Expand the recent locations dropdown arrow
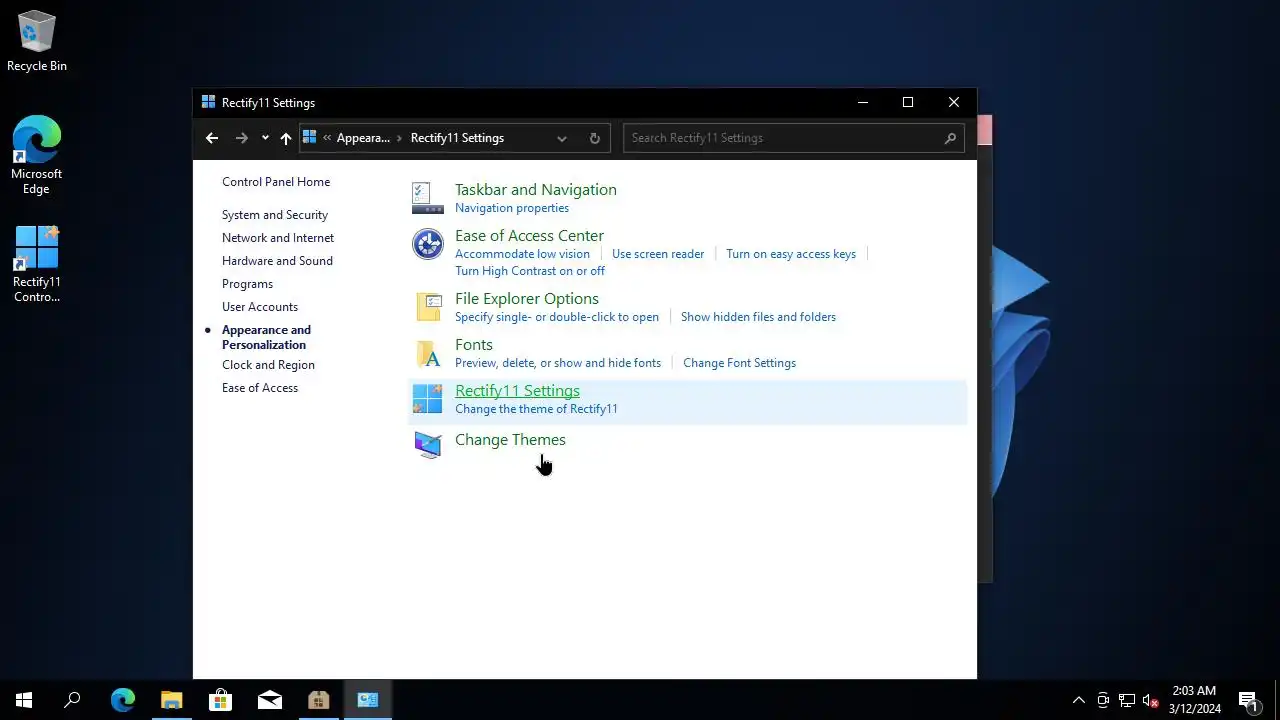1280x720 pixels. pos(265,138)
